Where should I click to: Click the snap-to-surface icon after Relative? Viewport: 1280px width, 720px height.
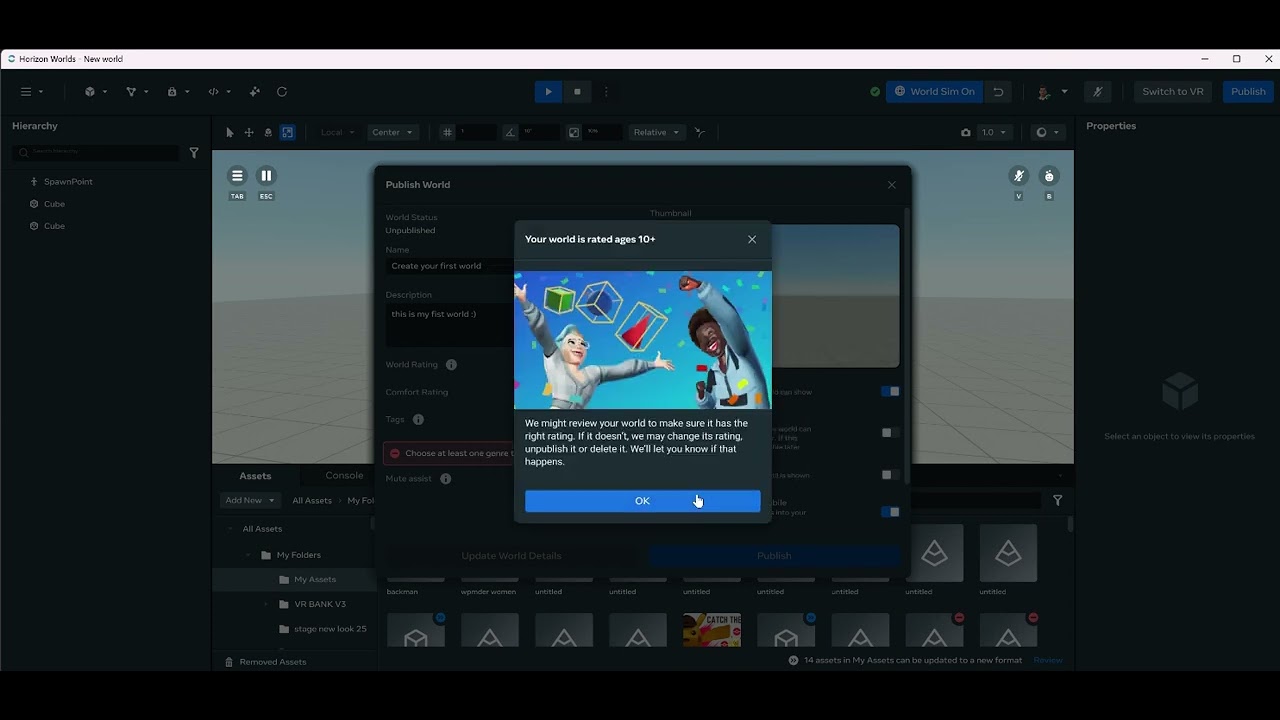[700, 132]
